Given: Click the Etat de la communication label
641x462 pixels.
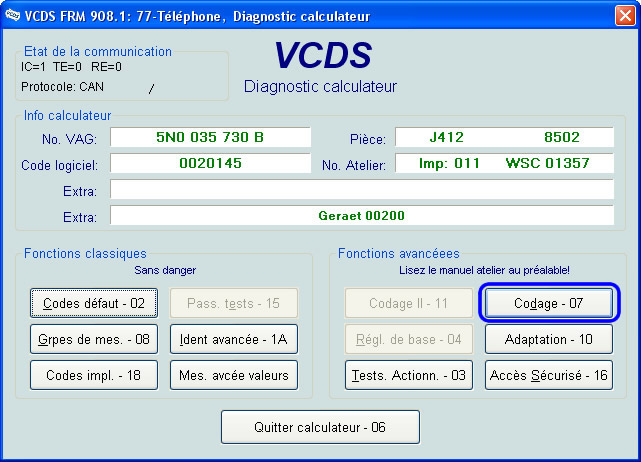Looking at the screenshot, I should click(x=98, y=52).
